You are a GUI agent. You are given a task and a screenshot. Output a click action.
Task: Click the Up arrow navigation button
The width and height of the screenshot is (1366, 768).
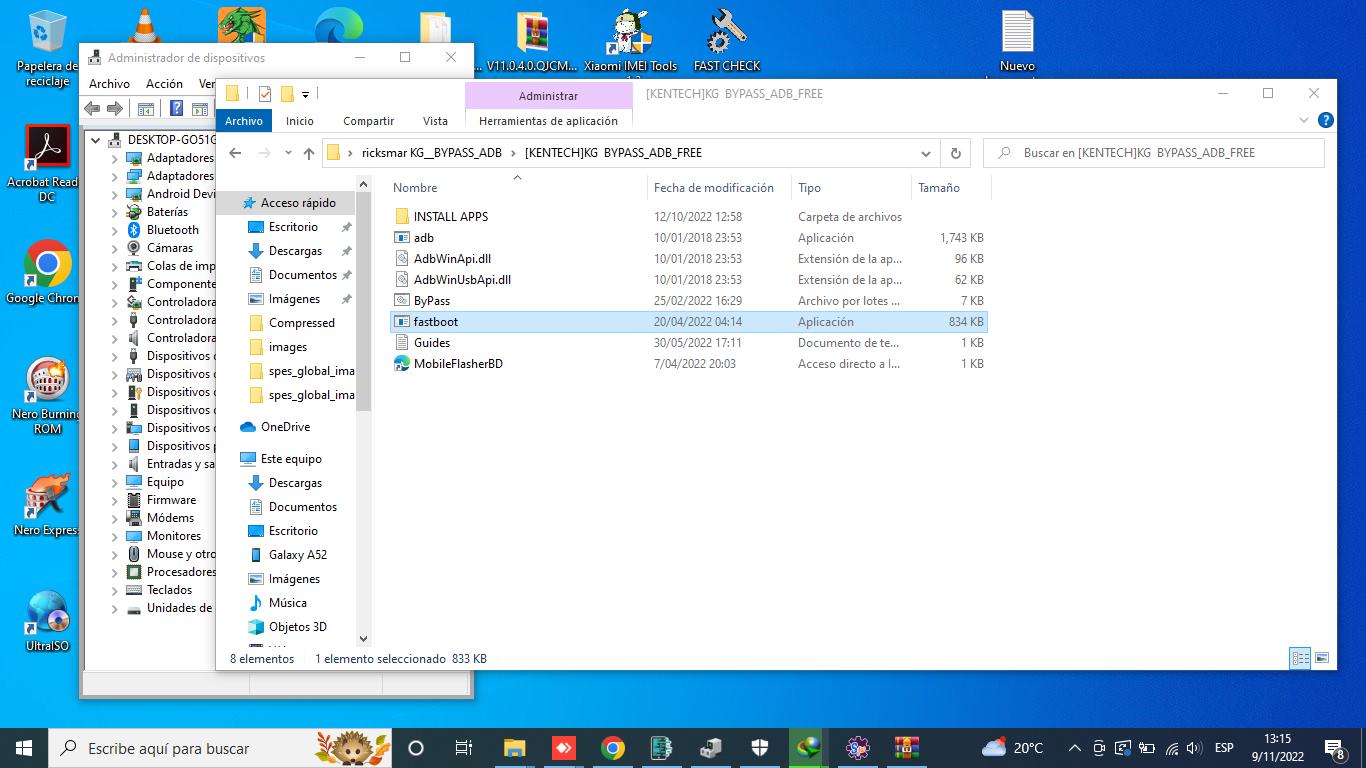point(309,153)
